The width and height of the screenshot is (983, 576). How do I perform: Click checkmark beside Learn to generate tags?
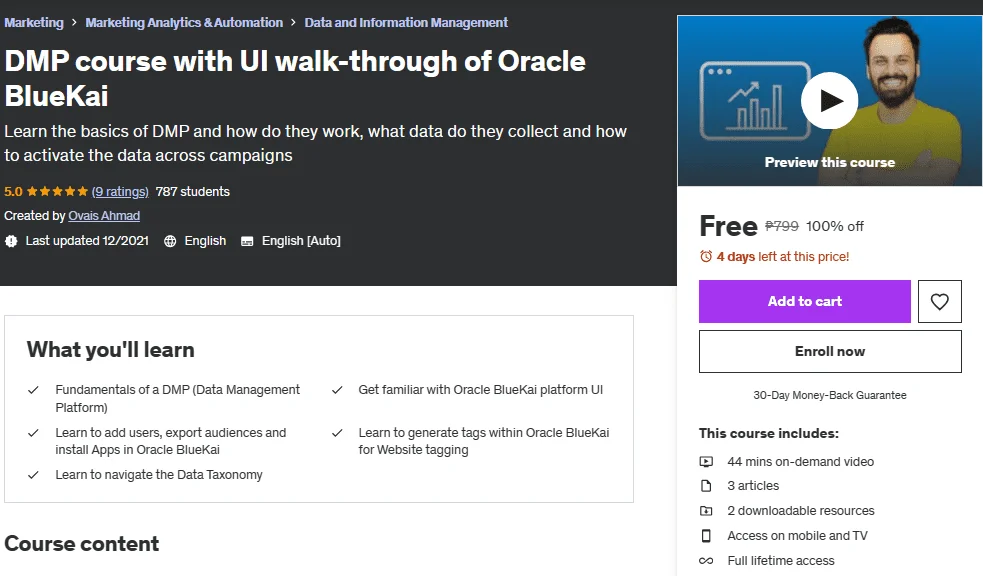(x=337, y=433)
